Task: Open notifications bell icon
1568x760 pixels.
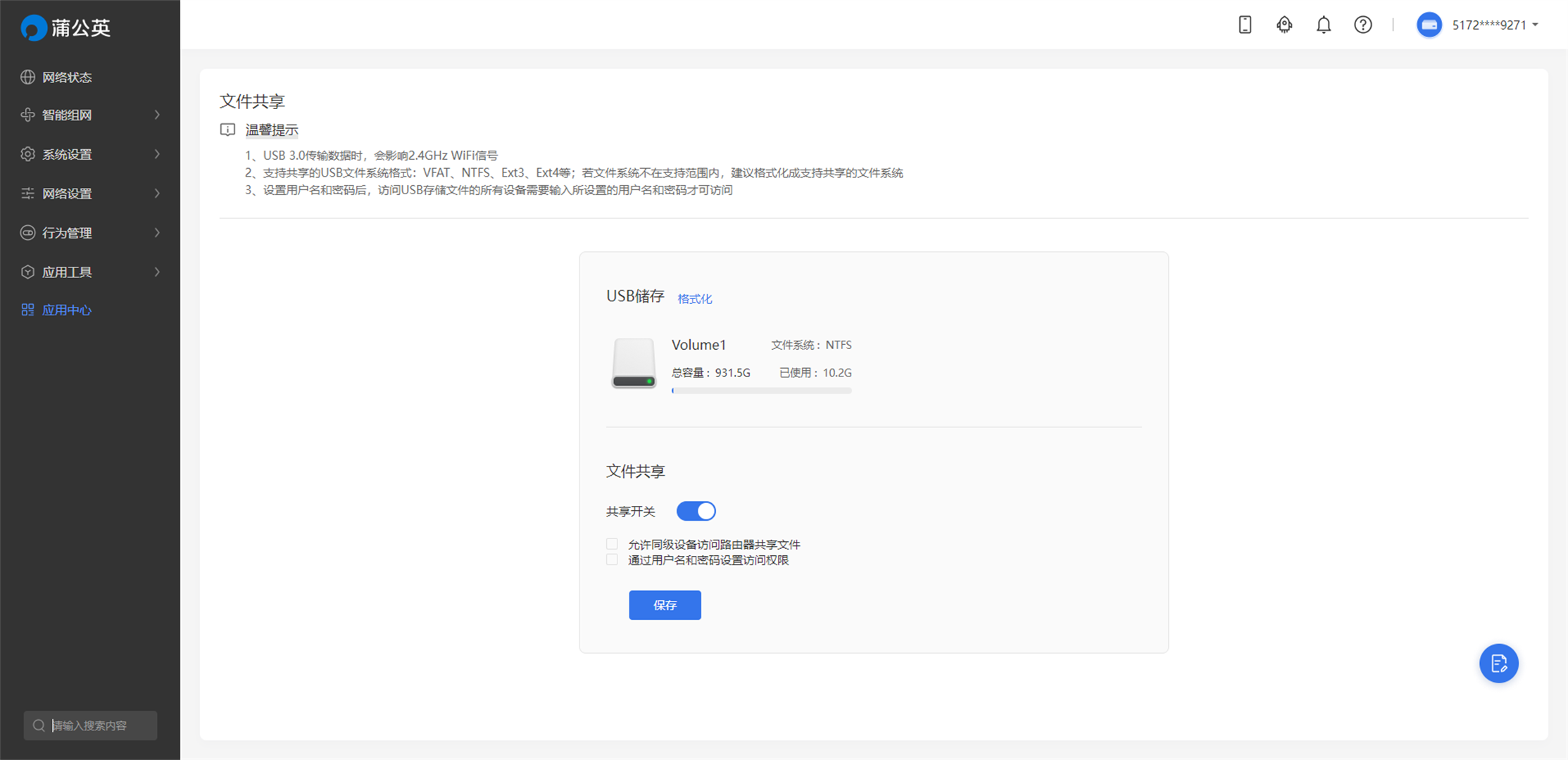Action: 1324,25
